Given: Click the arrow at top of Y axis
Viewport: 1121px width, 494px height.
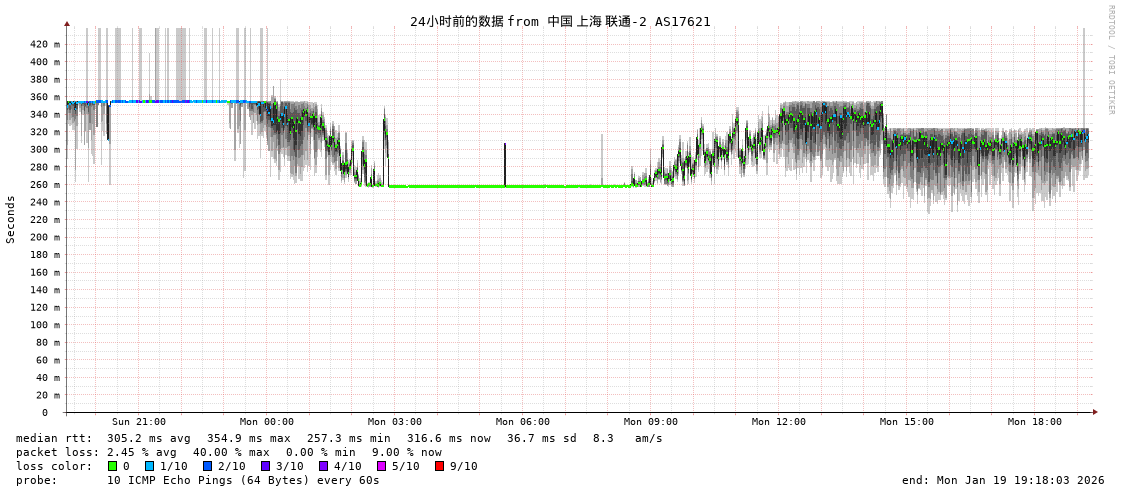Looking at the screenshot, I should tap(67, 23).
